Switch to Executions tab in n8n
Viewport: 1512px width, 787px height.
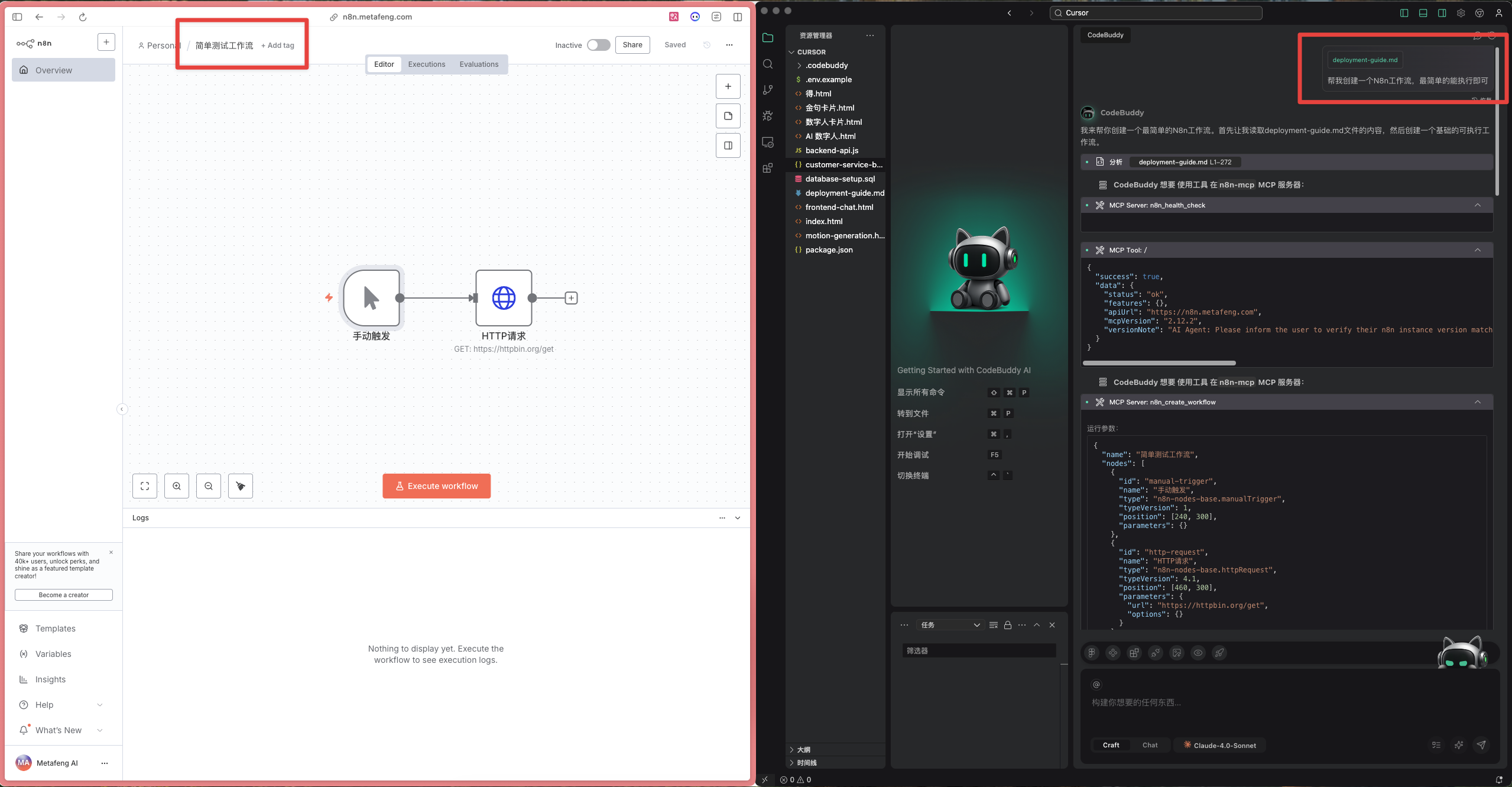(427, 64)
